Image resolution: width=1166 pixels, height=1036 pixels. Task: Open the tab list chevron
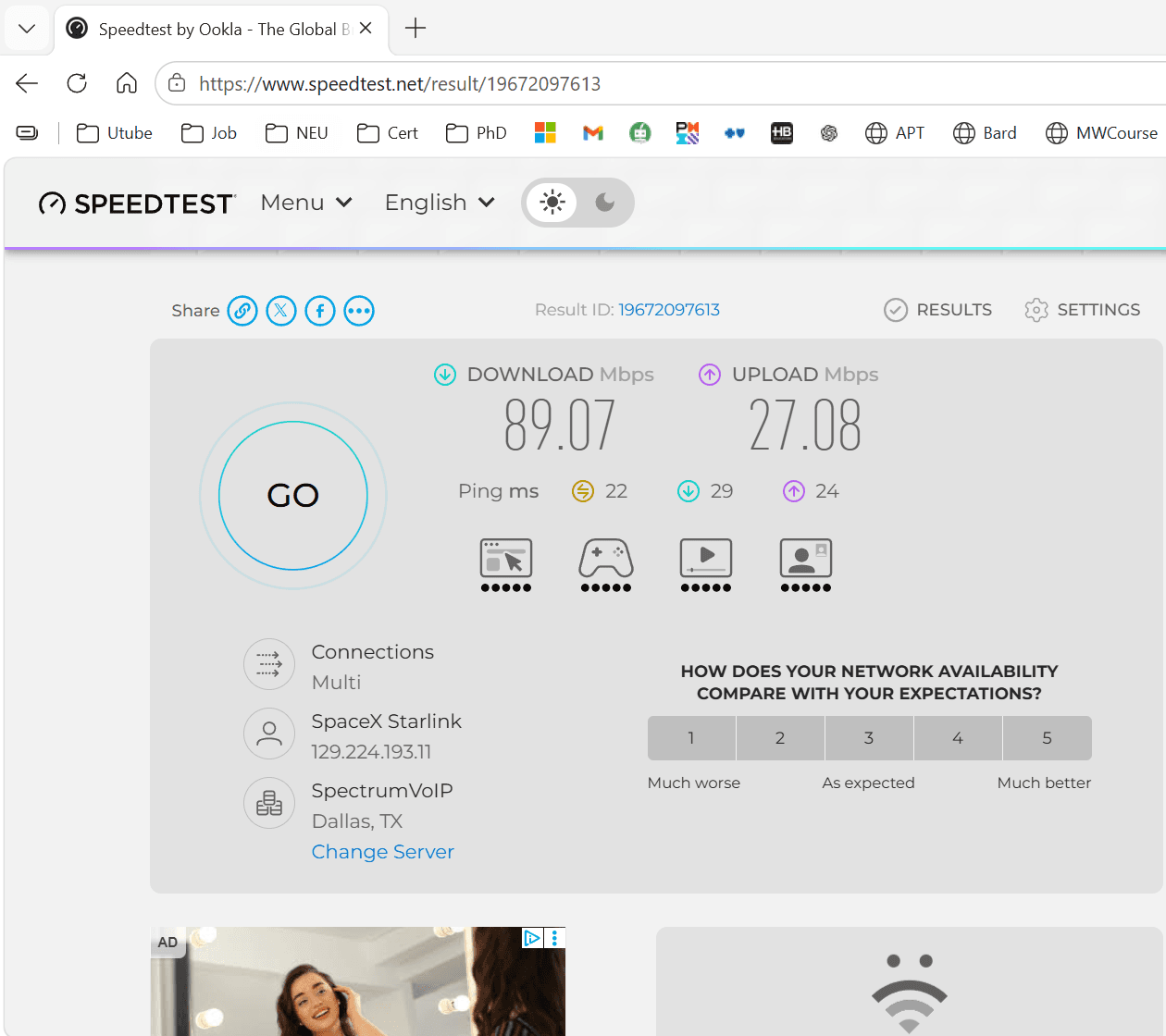[x=27, y=29]
